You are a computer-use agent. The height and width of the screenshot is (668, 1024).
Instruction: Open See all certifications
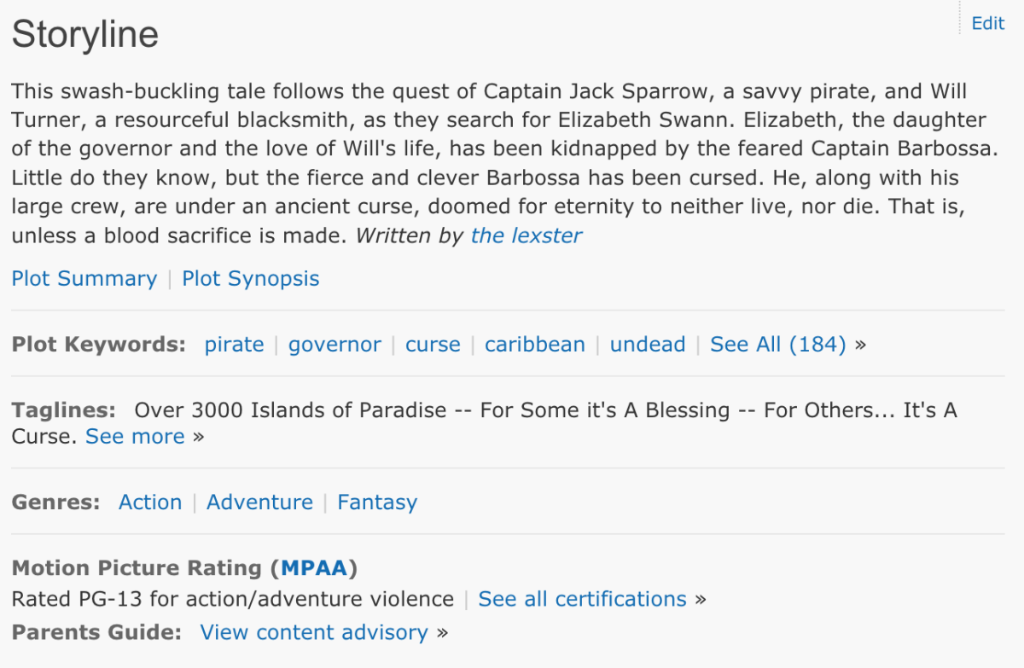[581, 599]
